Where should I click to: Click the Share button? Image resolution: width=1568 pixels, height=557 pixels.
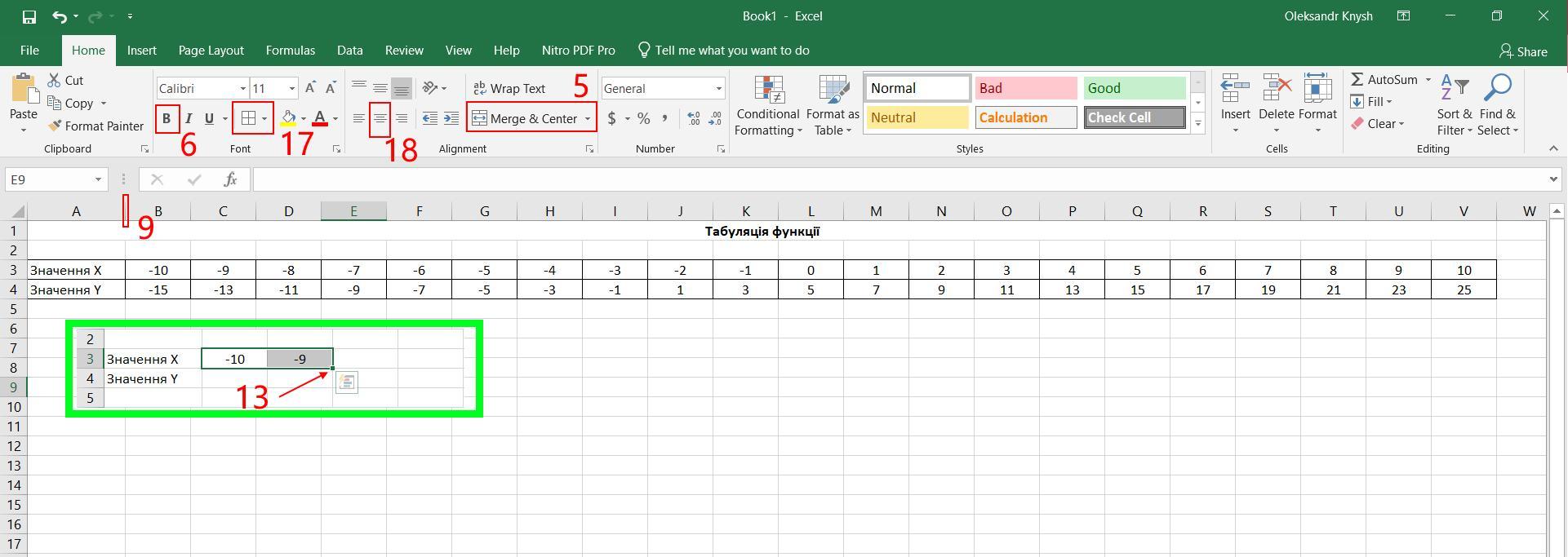click(x=1522, y=51)
